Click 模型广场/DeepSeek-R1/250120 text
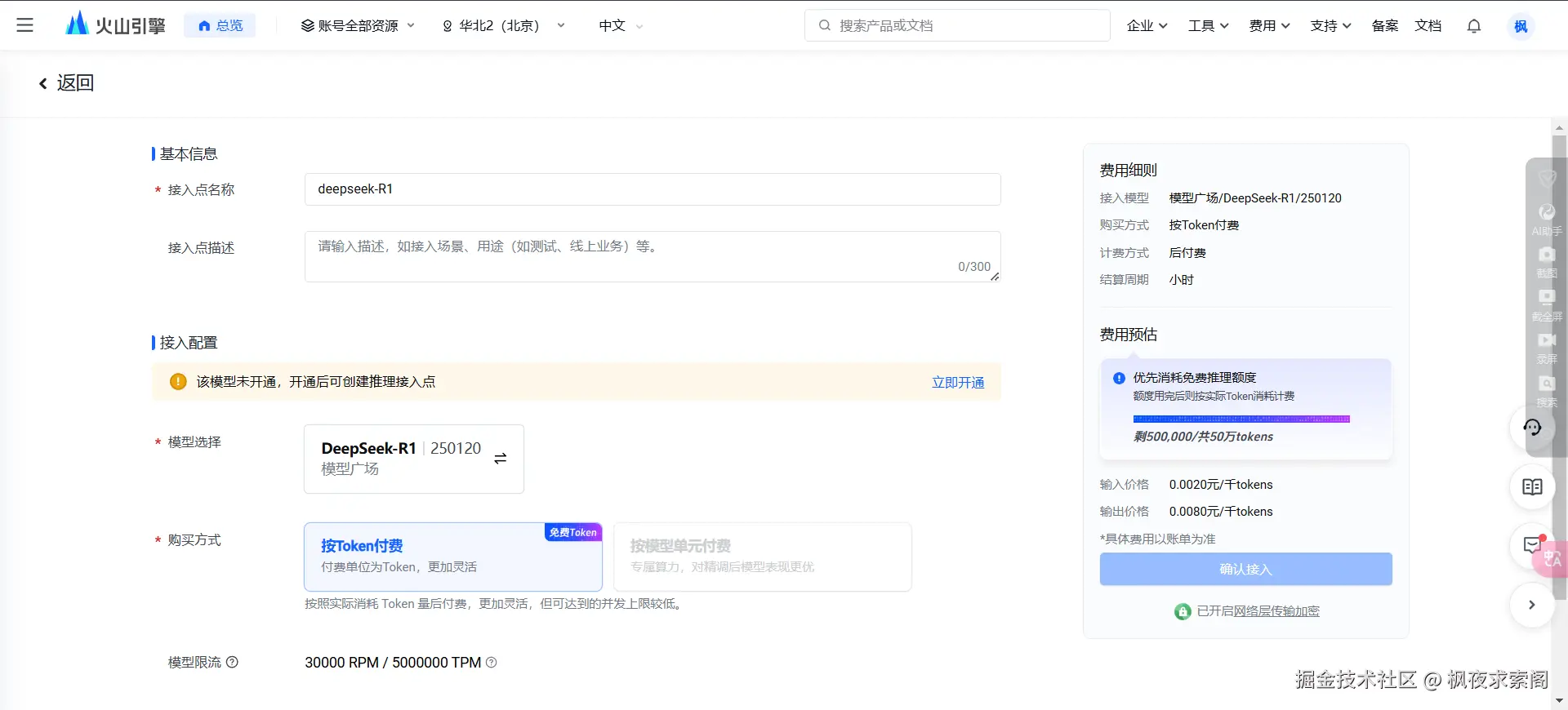 click(1255, 198)
